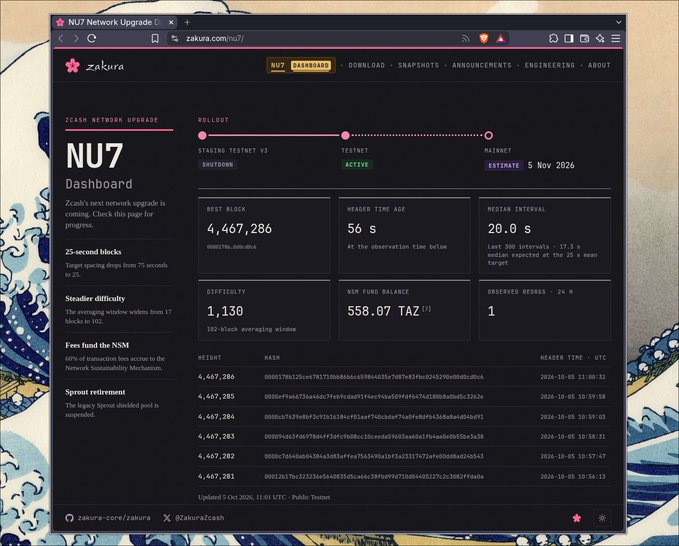Viewport: 679px width, 546px height.
Task: Click header time 2026-10-05 11:00:32
Action: (573, 377)
